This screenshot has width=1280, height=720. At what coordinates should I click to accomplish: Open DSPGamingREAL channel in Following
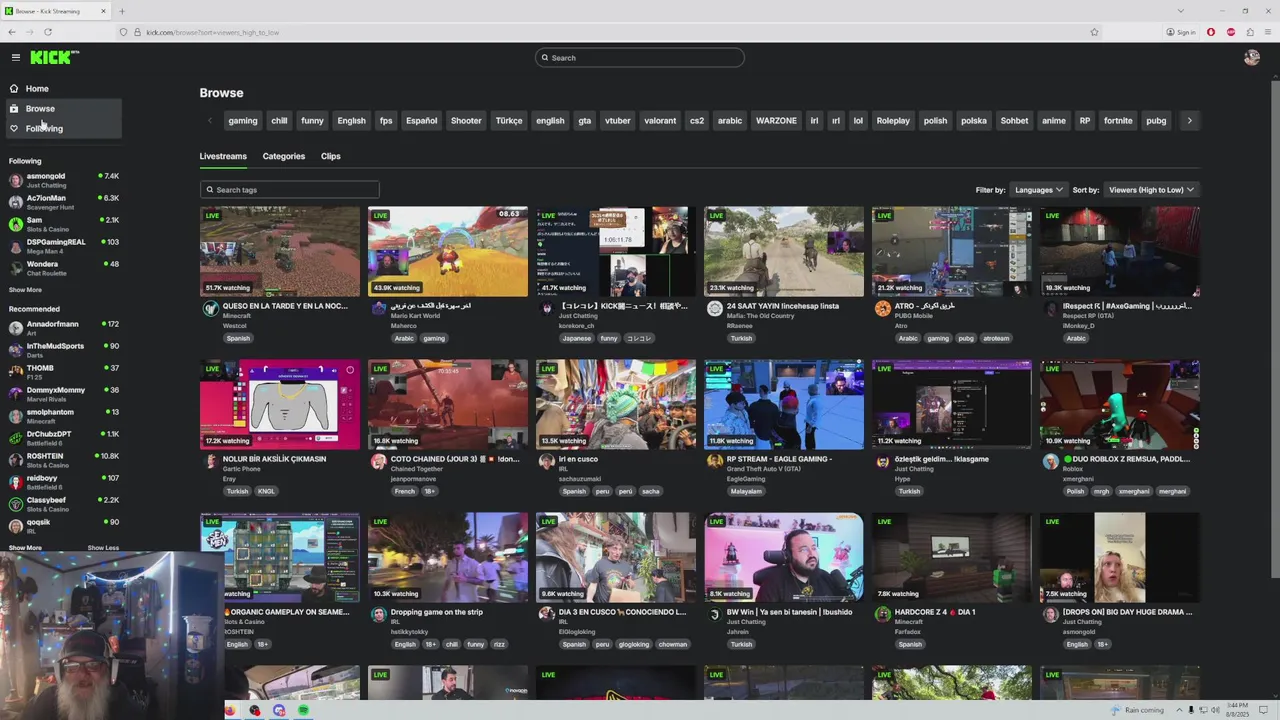click(62, 246)
